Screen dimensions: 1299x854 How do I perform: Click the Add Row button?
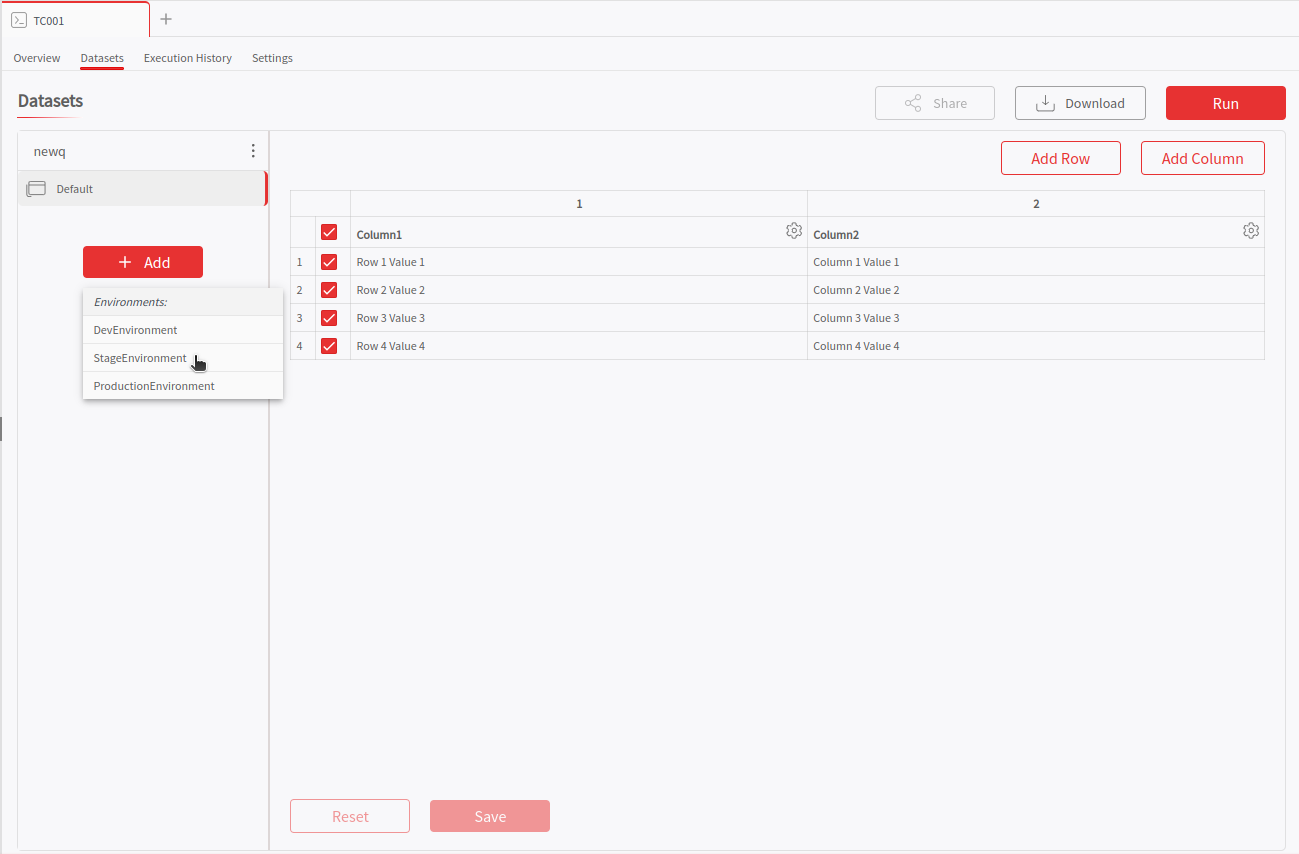point(1061,158)
